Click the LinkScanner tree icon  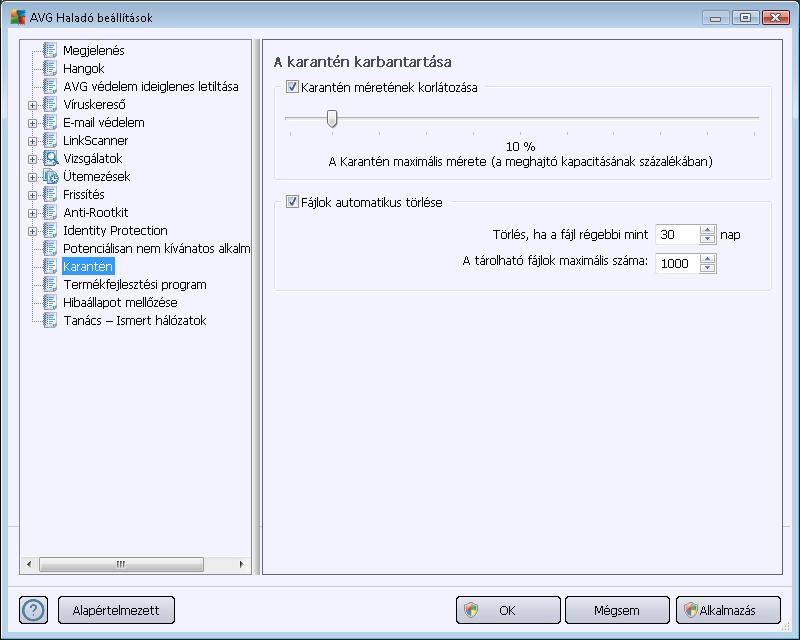coord(49,140)
